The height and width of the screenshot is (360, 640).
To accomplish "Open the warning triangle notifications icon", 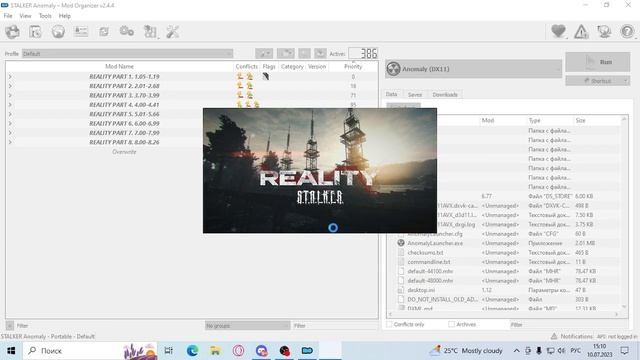I will (x=581, y=31).
